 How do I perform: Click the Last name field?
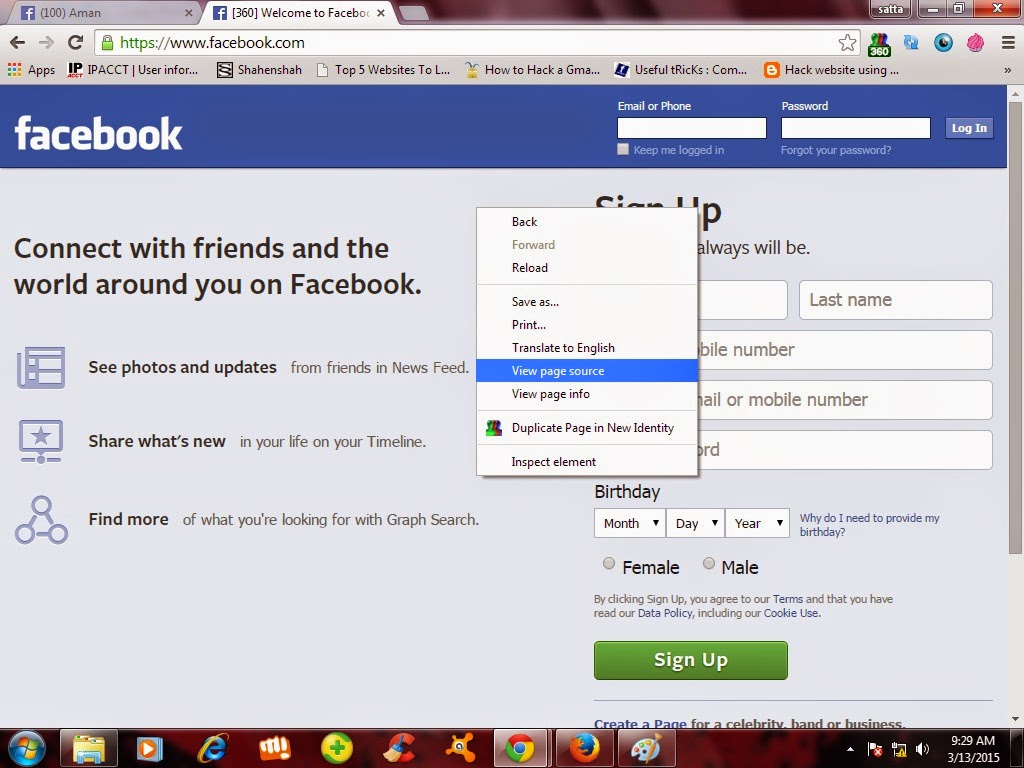pos(895,300)
